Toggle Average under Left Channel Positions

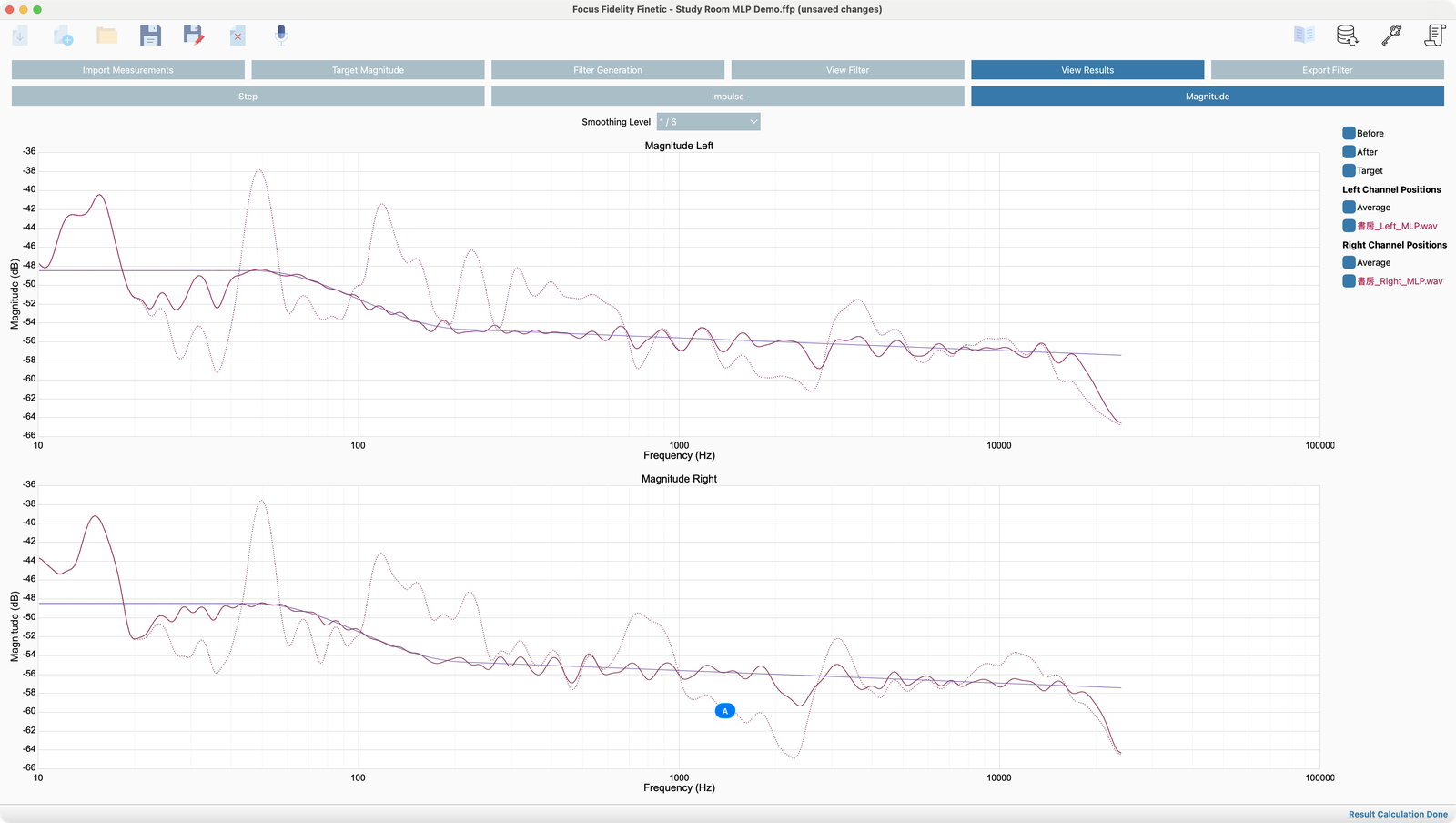tap(1350, 207)
